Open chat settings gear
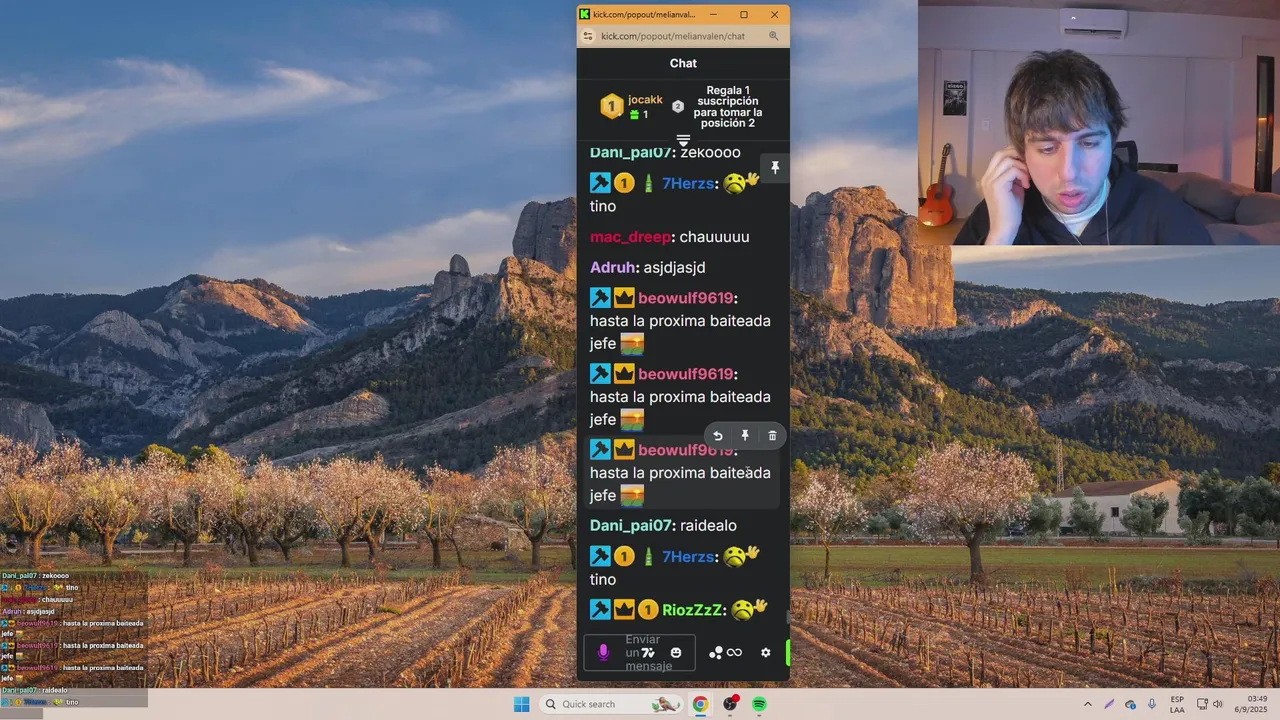This screenshot has width=1280, height=720. click(766, 653)
